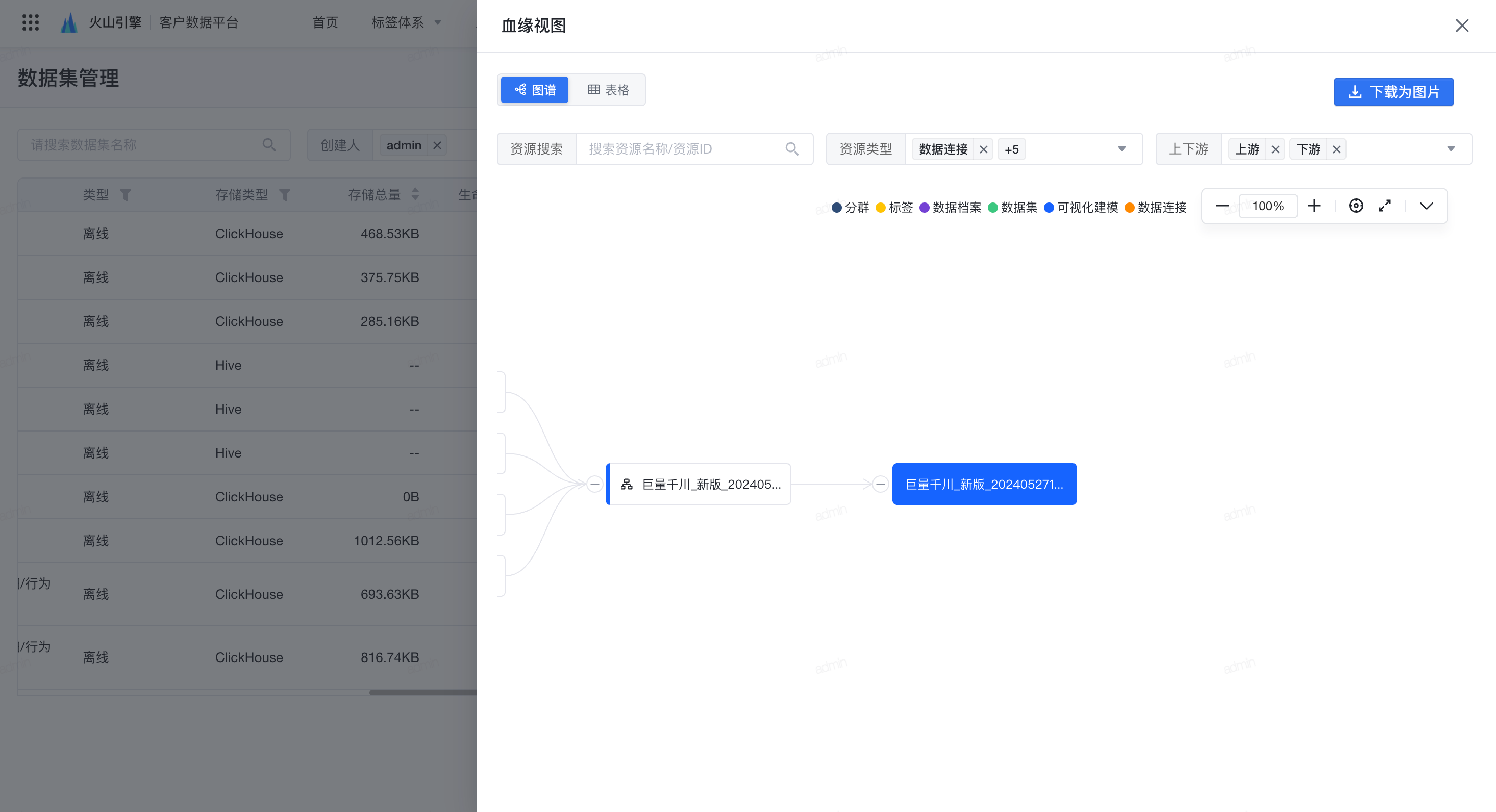Click the 693.63KB storage cell
This screenshot has height=812, width=1496.
coord(389,594)
